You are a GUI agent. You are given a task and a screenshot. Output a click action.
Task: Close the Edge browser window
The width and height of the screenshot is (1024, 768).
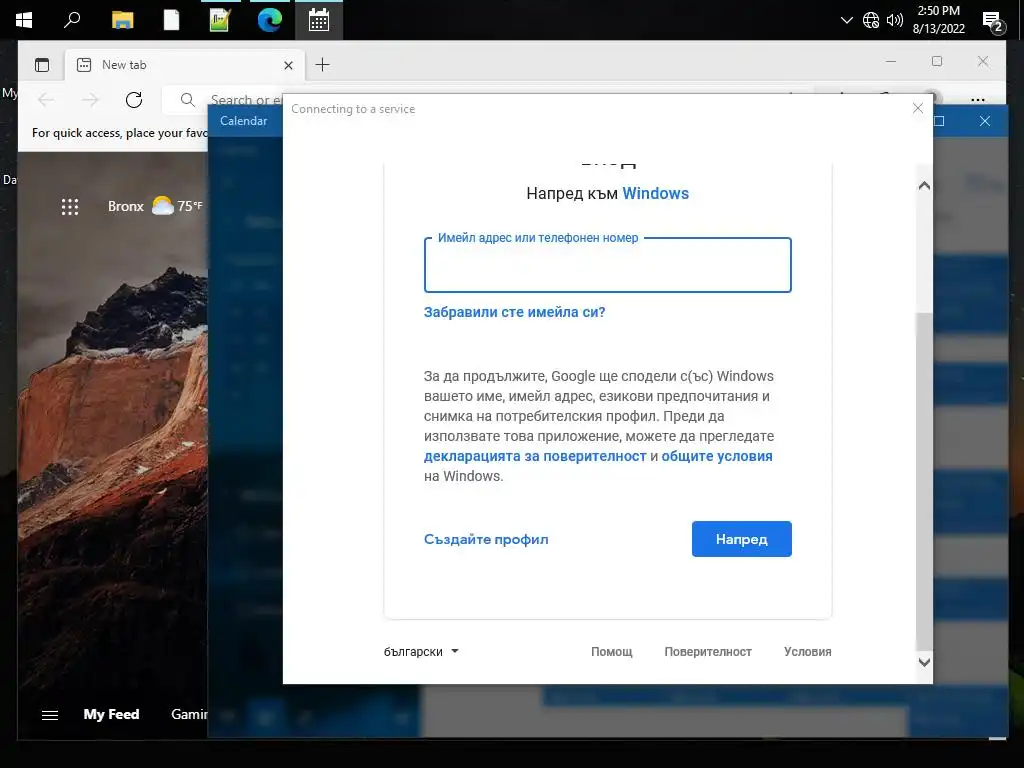click(x=983, y=61)
